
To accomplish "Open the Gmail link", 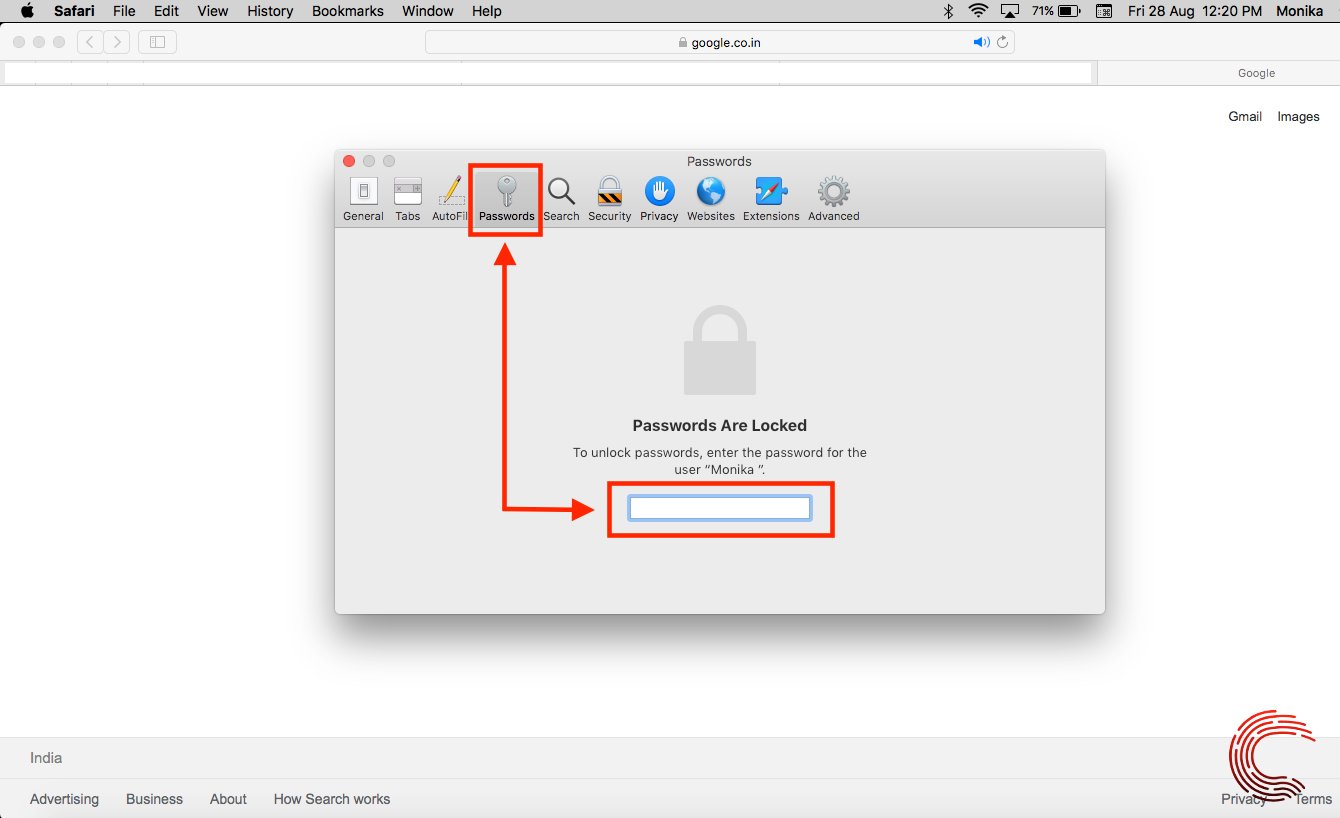I will 1245,116.
